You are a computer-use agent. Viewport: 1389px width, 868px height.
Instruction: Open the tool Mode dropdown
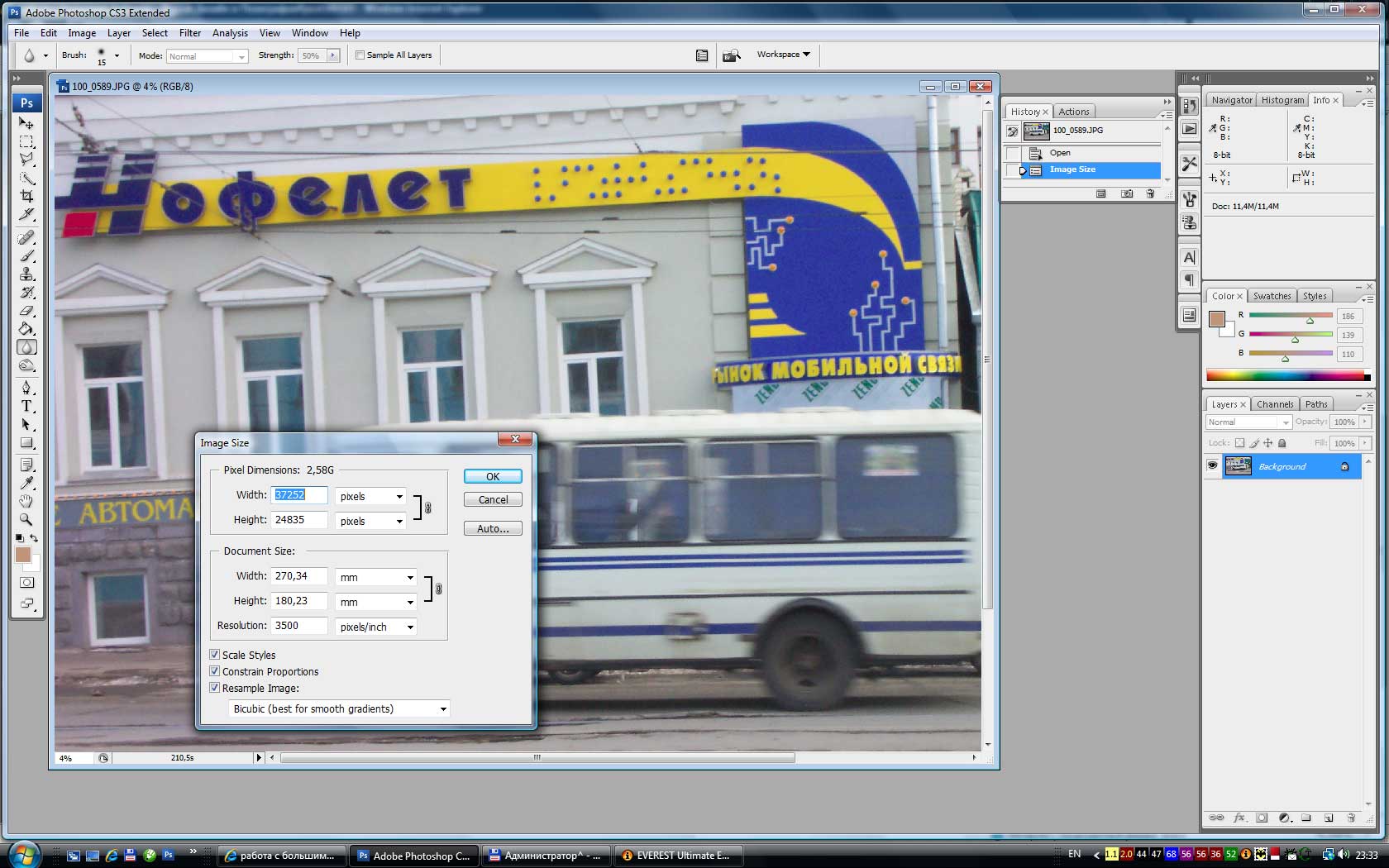coord(207,56)
